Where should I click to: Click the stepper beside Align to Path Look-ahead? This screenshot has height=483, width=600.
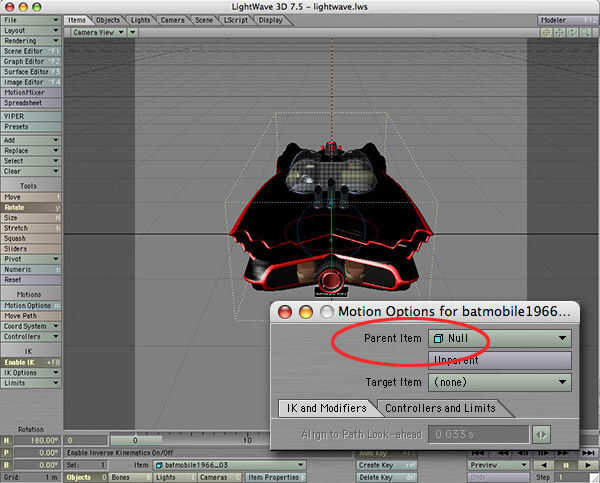tap(541, 434)
